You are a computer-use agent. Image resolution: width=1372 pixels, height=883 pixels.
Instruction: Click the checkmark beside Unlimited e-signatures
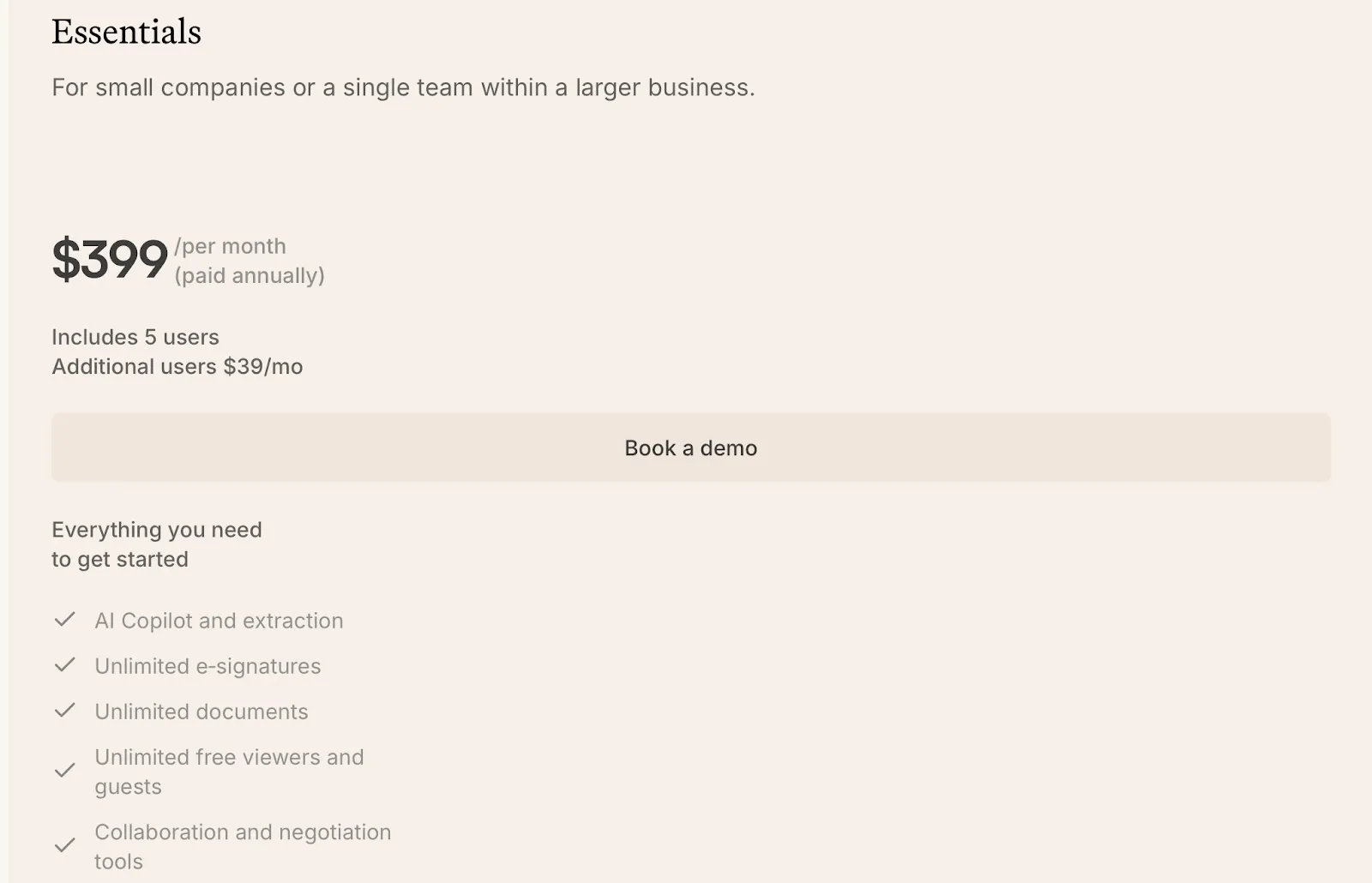(64, 664)
